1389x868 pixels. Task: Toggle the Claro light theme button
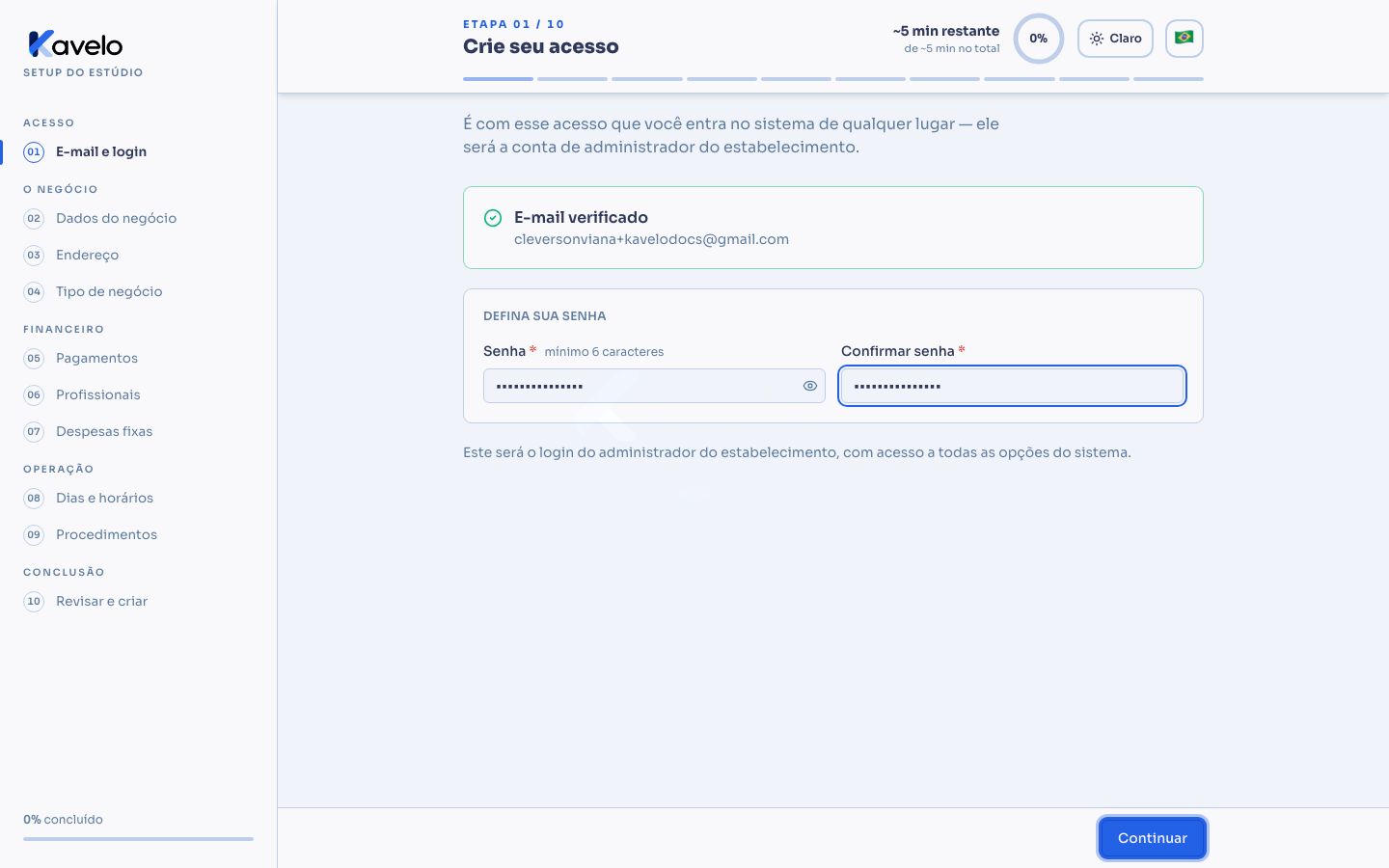1115,39
